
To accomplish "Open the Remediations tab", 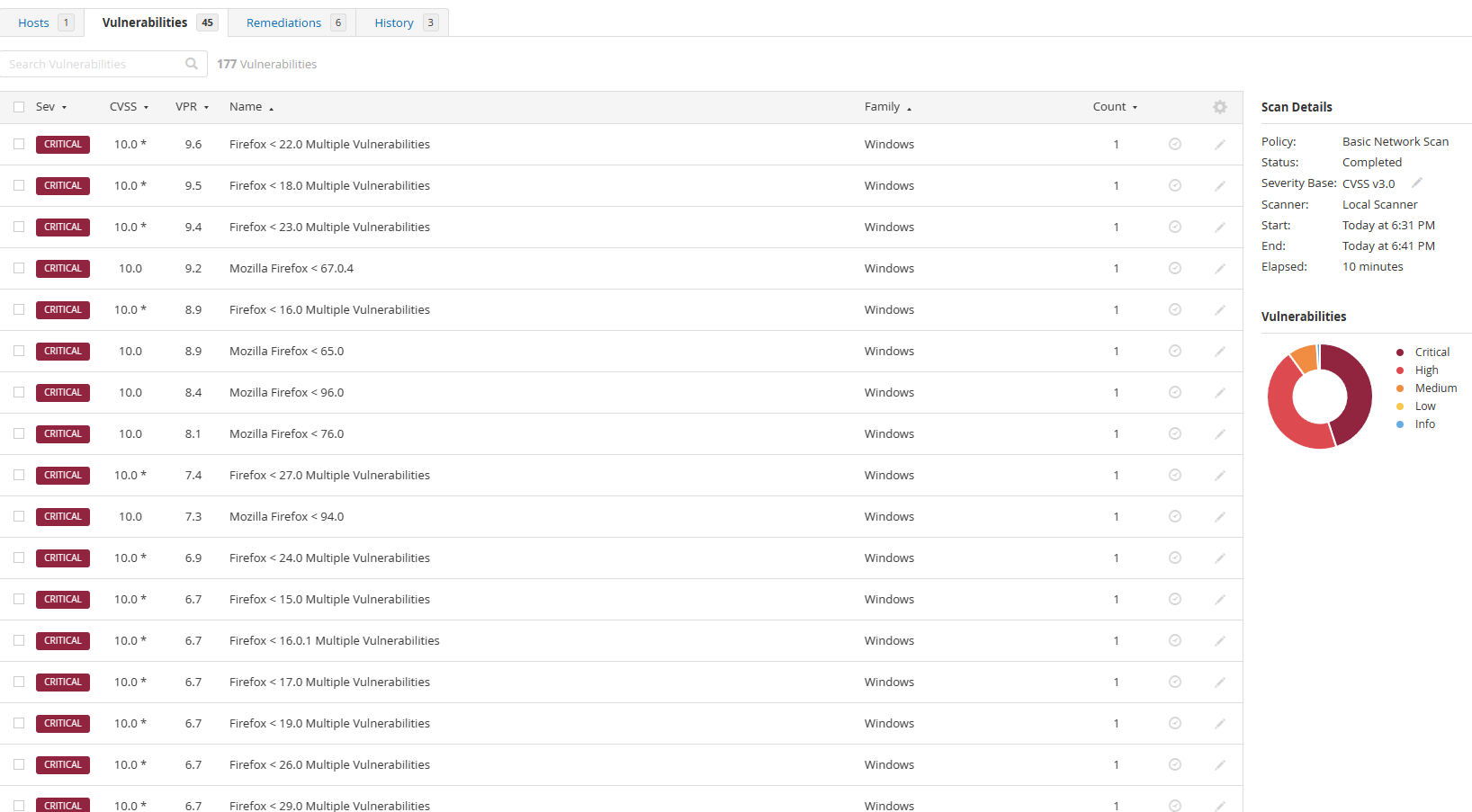I will pos(292,22).
